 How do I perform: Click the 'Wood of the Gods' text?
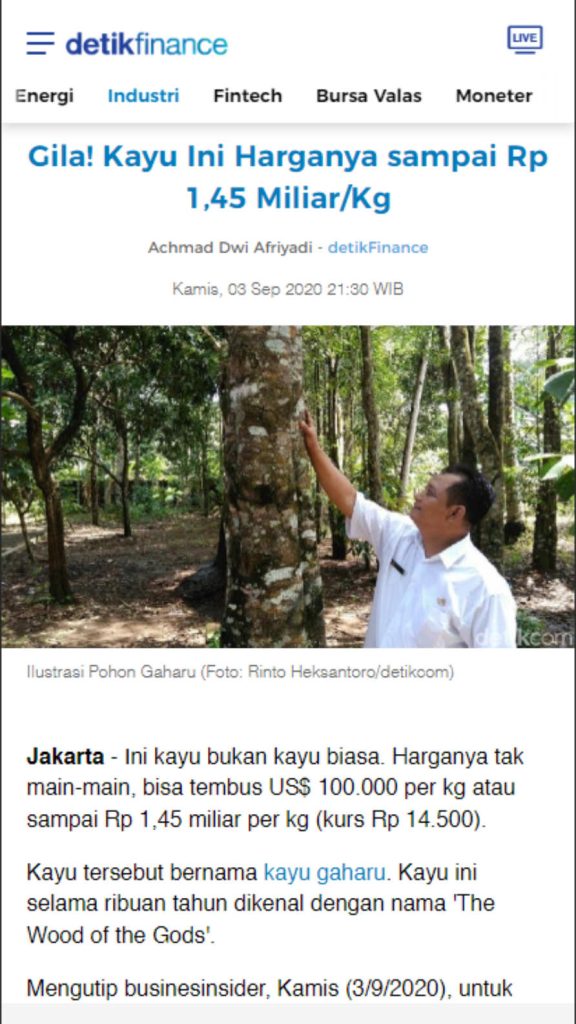pyautogui.click(x=121, y=935)
